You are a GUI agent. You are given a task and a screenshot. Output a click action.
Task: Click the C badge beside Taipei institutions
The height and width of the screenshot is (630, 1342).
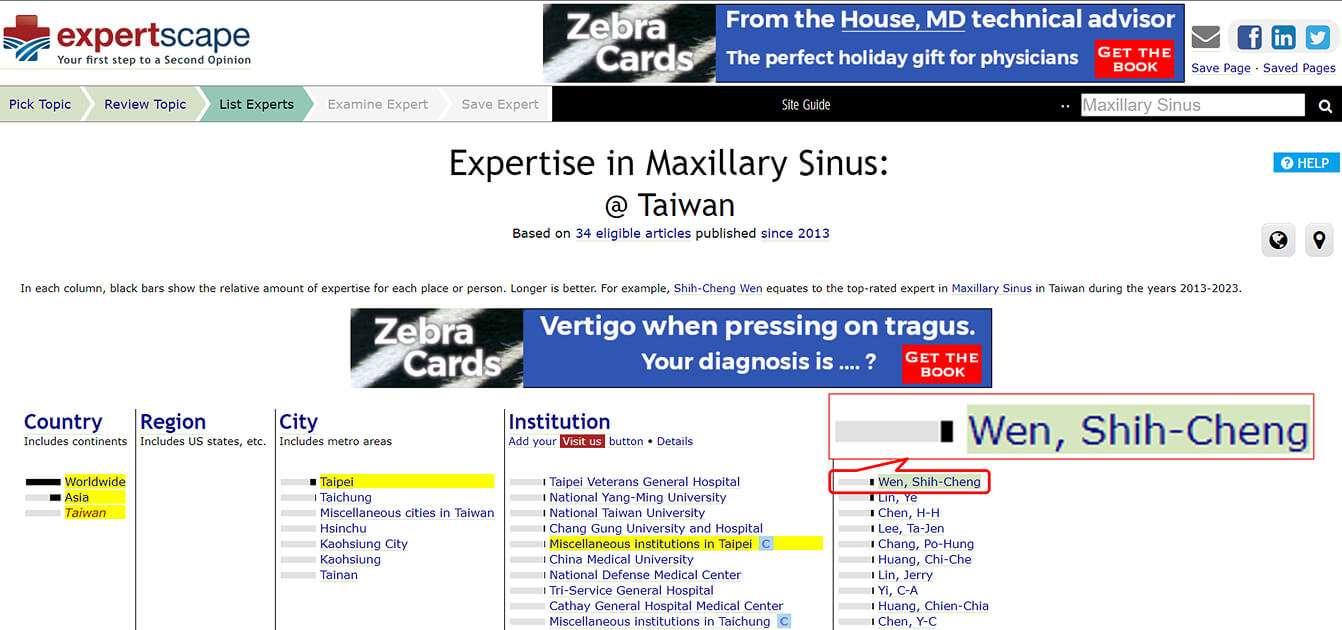click(766, 544)
